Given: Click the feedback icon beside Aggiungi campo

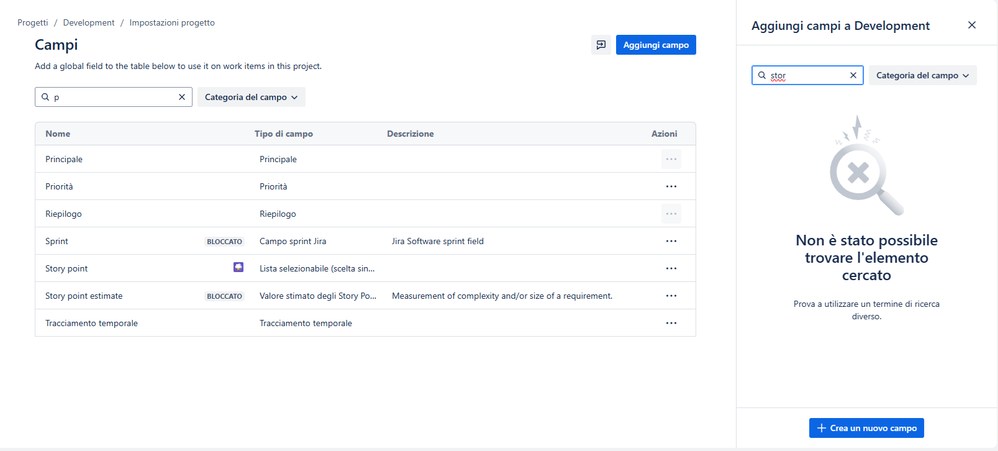Looking at the screenshot, I should tap(600, 45).
